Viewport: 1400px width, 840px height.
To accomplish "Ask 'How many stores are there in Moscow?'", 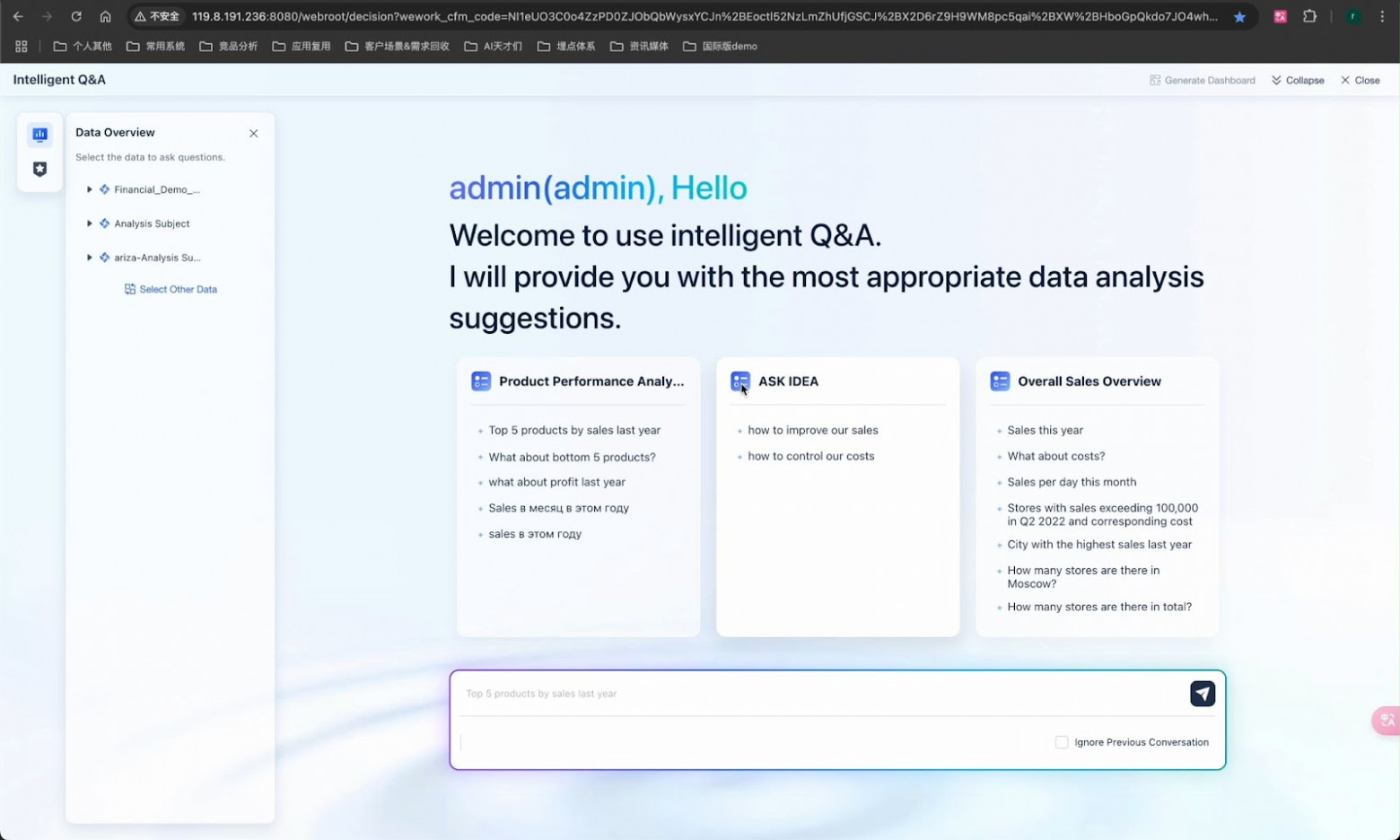I will [1083, 577].
